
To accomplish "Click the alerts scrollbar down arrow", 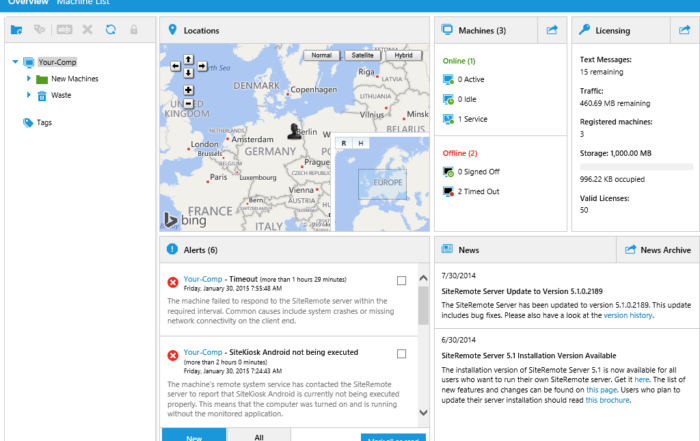I will (423, 413).
